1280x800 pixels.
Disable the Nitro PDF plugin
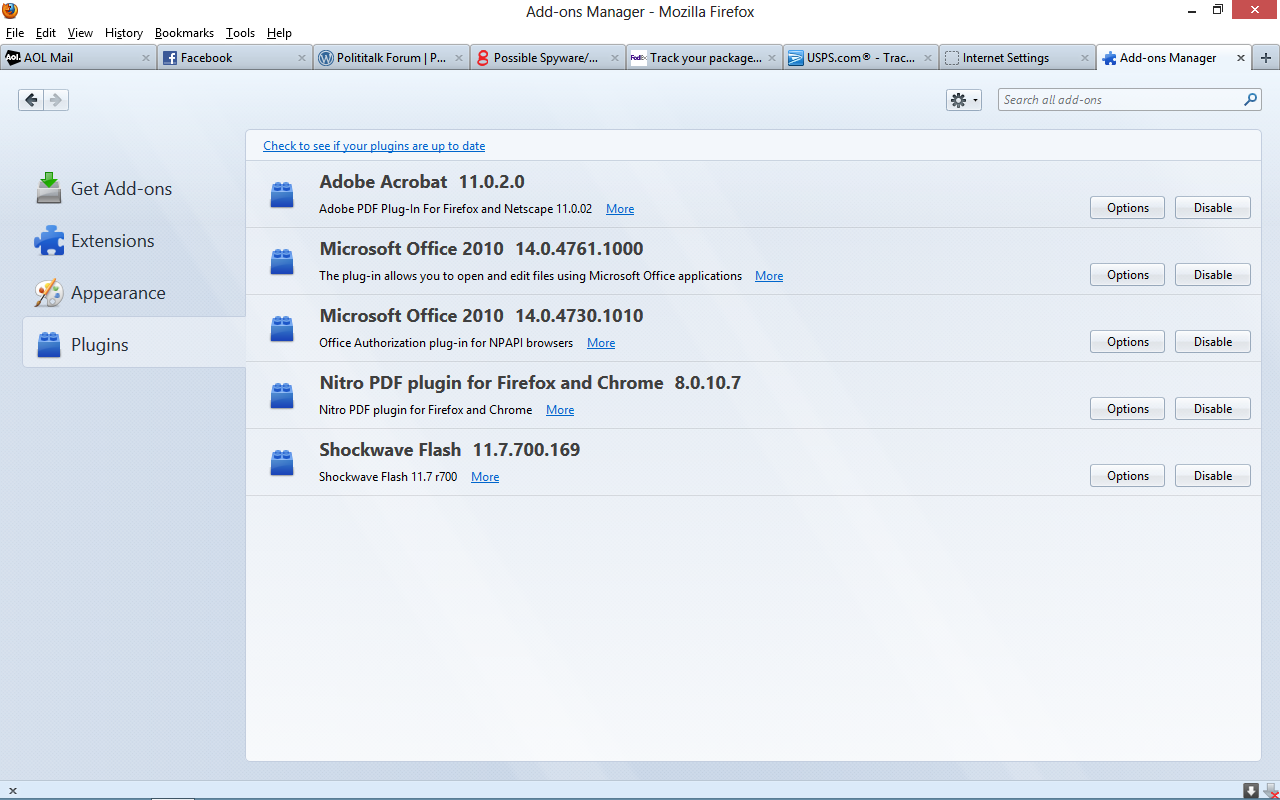(x=1213, y=409)
